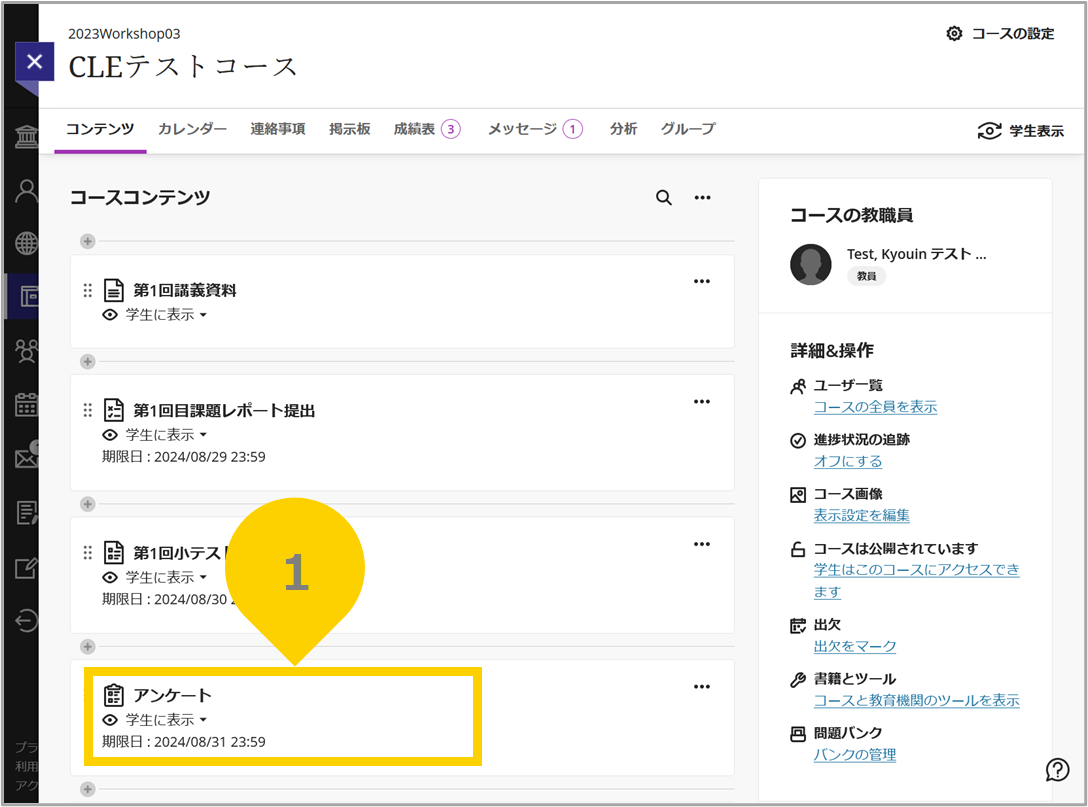Grab the drag handle of 第1回講義資料
Viewport: 1088px width, 807px height.
(87, 290)
